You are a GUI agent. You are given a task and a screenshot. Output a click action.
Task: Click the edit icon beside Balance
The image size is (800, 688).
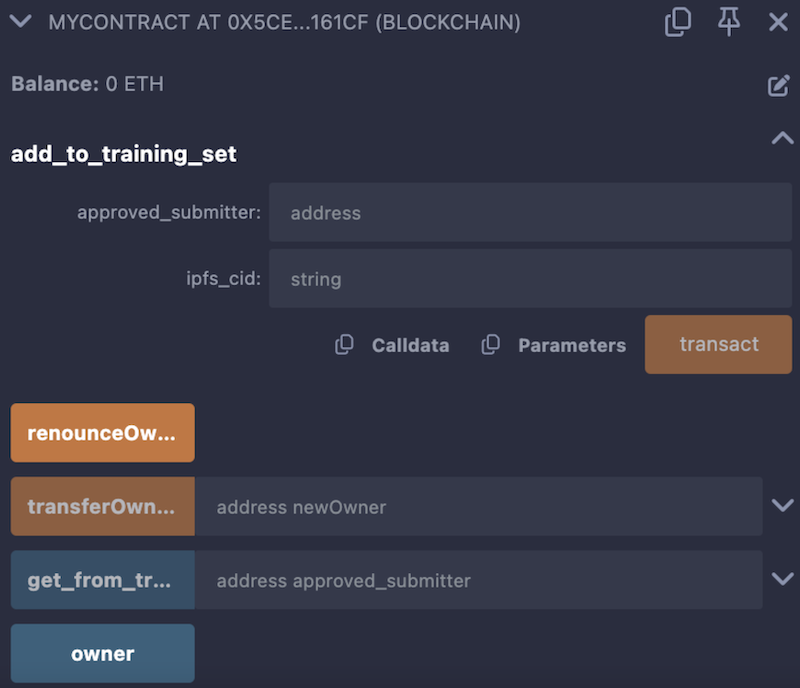778,86
